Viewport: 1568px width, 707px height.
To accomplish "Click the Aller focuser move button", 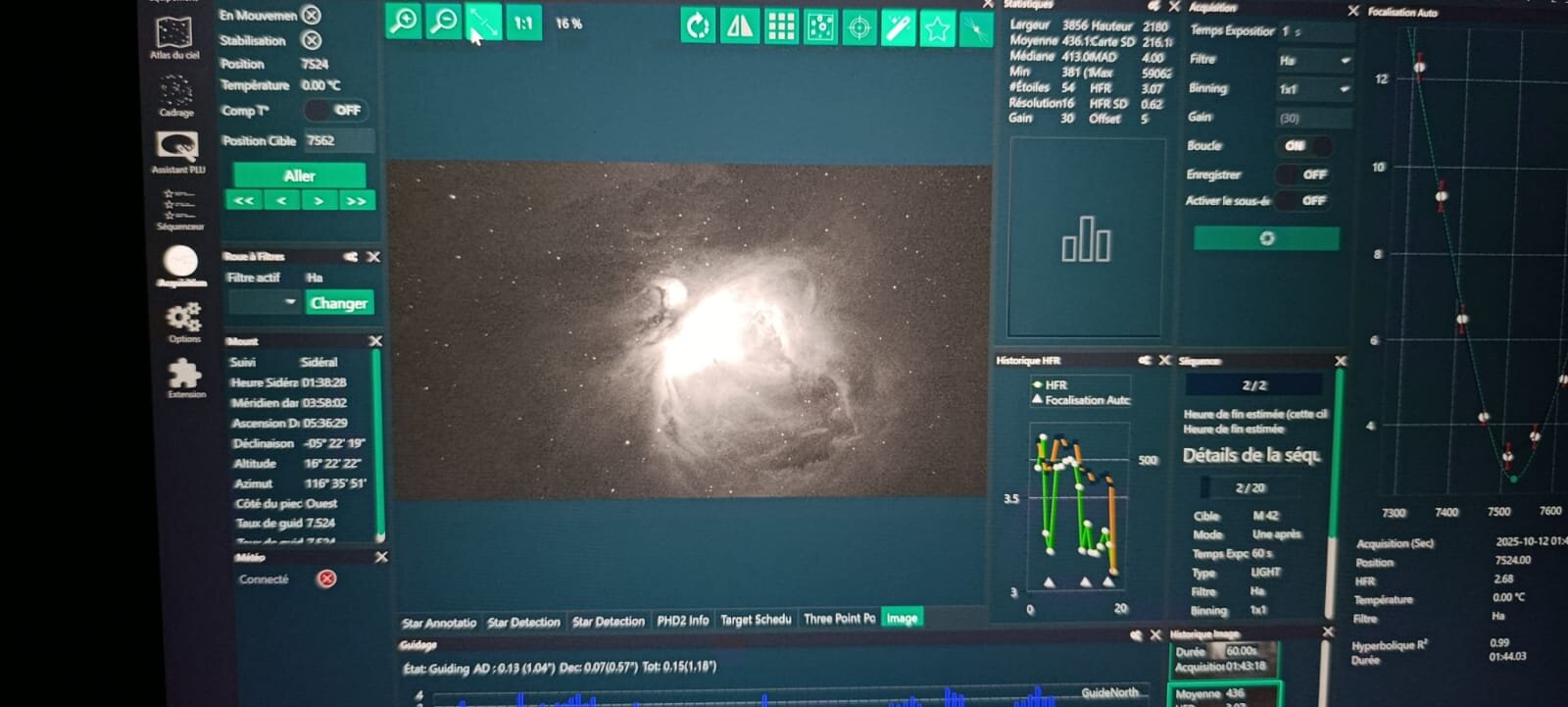I will pos(299,176).
